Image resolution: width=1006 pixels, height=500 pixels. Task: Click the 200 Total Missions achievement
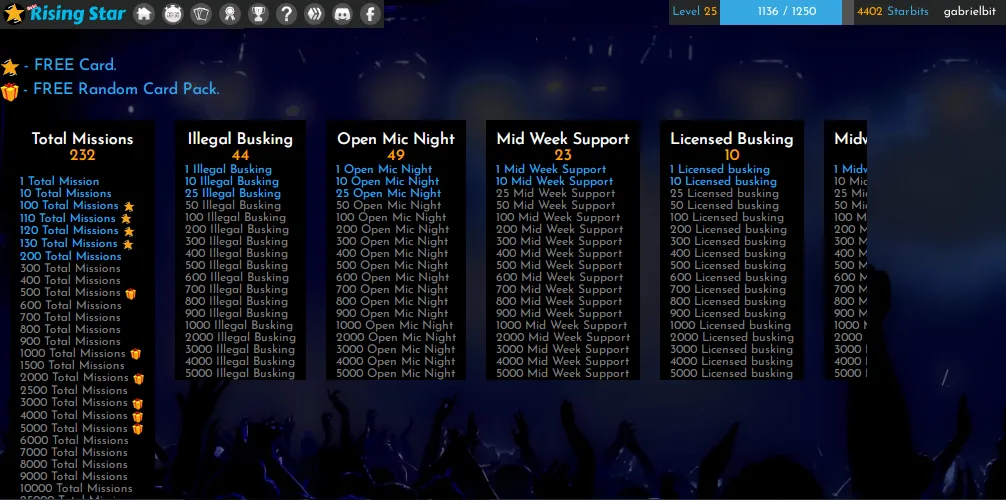point(70,256)
